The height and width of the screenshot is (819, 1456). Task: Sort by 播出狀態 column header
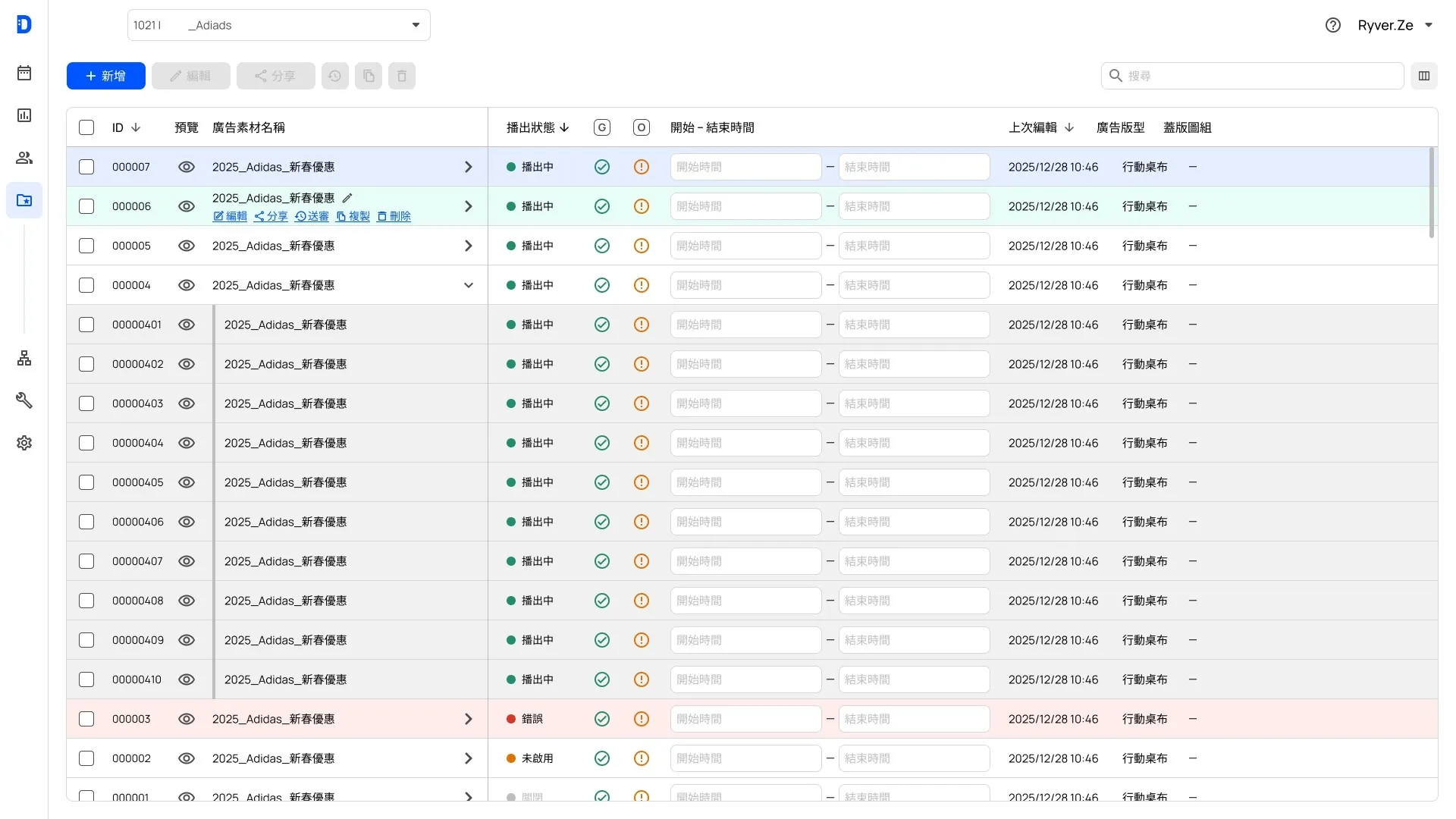538,127
